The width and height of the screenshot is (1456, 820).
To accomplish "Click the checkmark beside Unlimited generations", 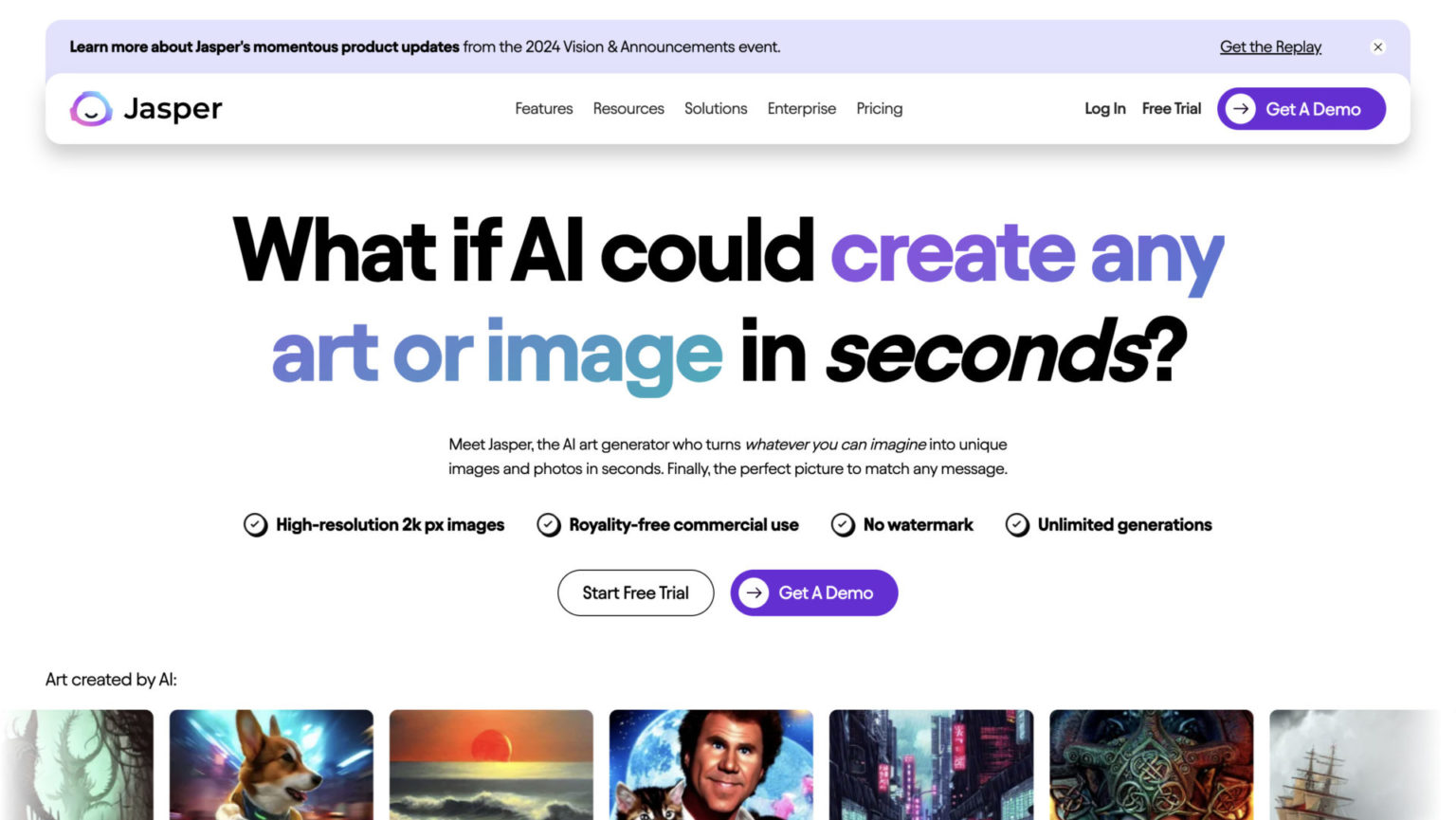I will point(1017,524).
